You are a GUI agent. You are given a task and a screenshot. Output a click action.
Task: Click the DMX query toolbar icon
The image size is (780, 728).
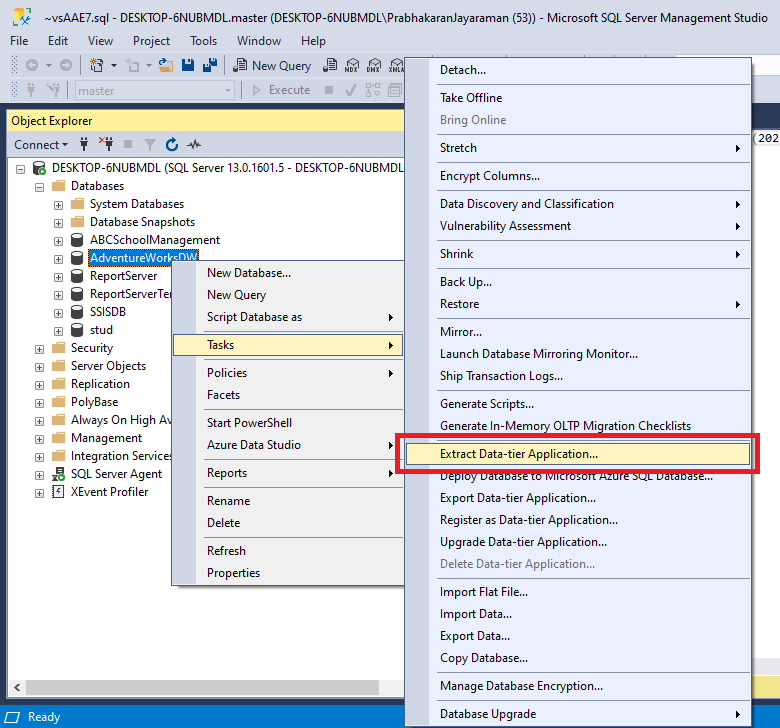click(374, 65)
